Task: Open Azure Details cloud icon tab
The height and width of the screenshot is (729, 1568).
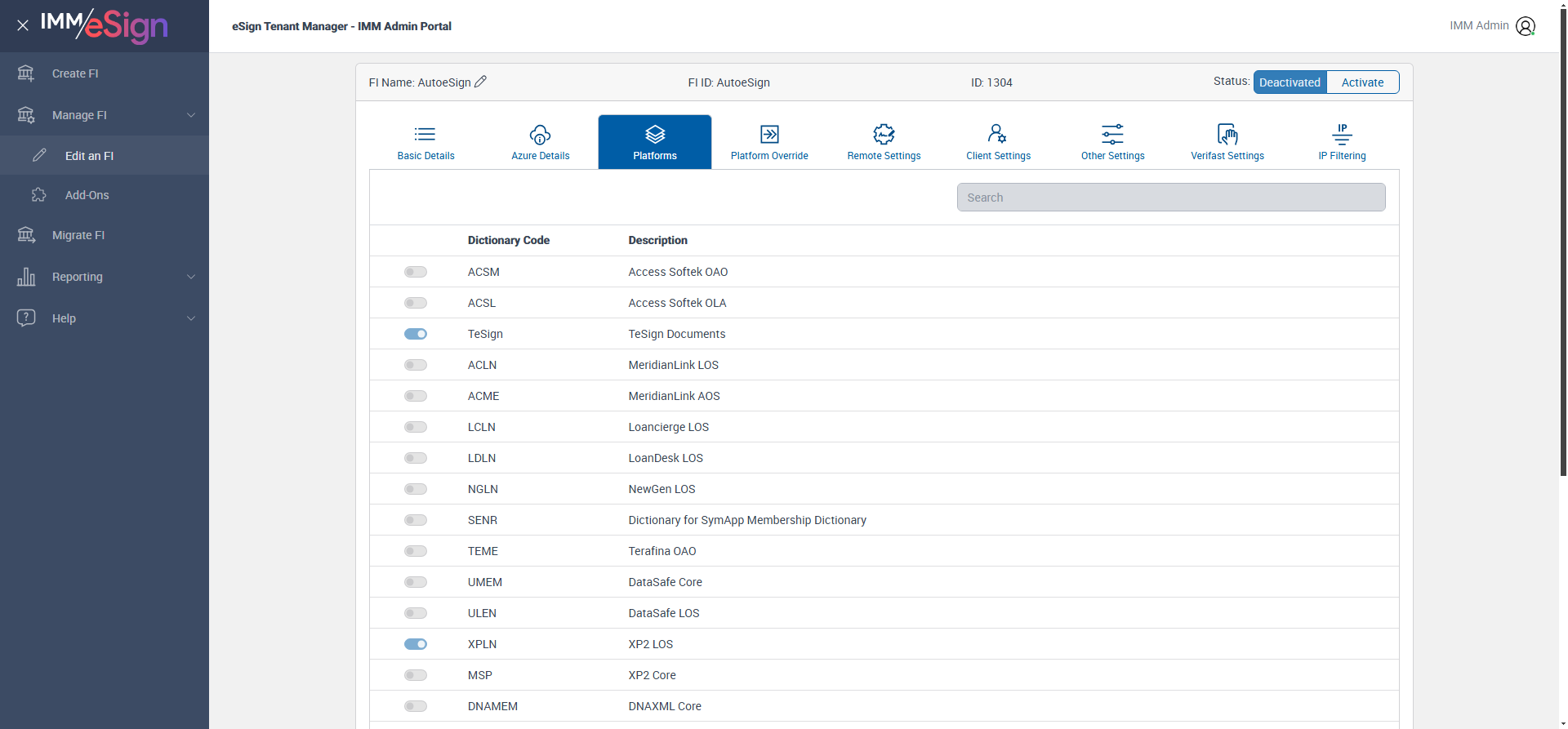Action: (x=540, y=135)
